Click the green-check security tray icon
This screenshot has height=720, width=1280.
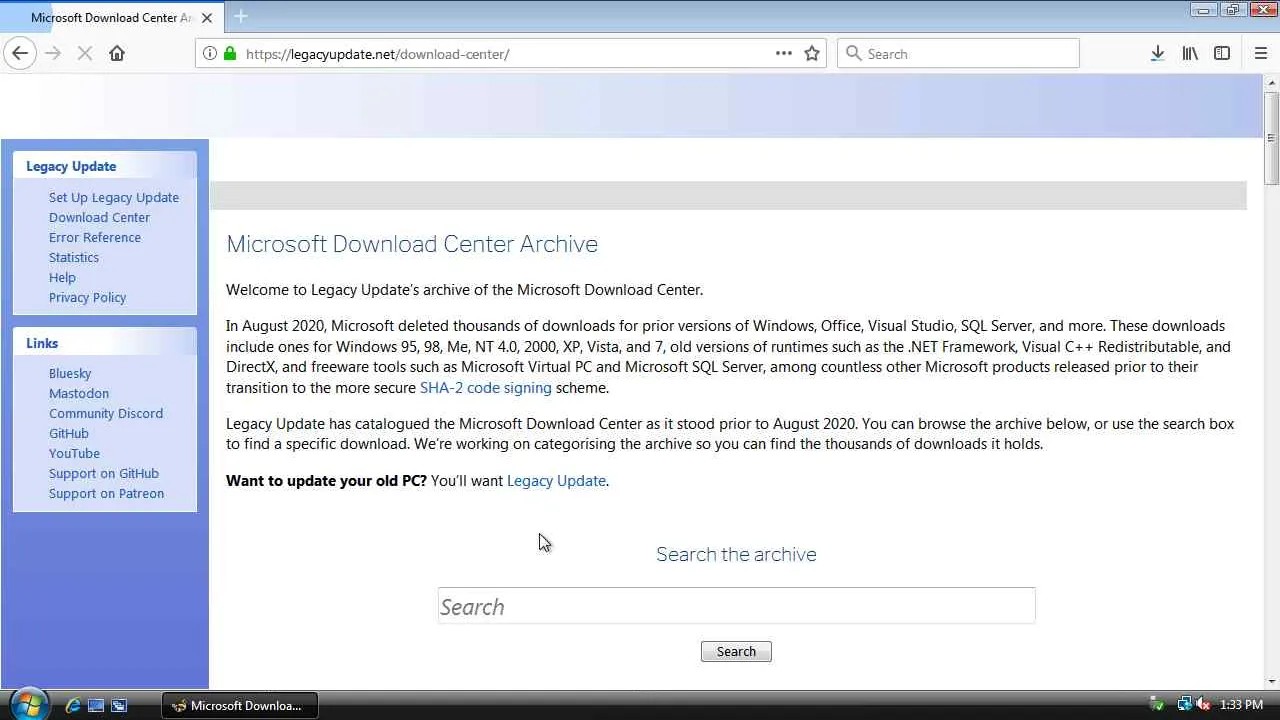point(1158,705)
